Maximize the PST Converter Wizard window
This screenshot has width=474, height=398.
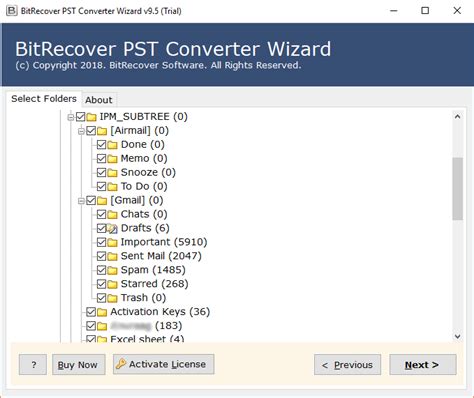tap(425, 11)
